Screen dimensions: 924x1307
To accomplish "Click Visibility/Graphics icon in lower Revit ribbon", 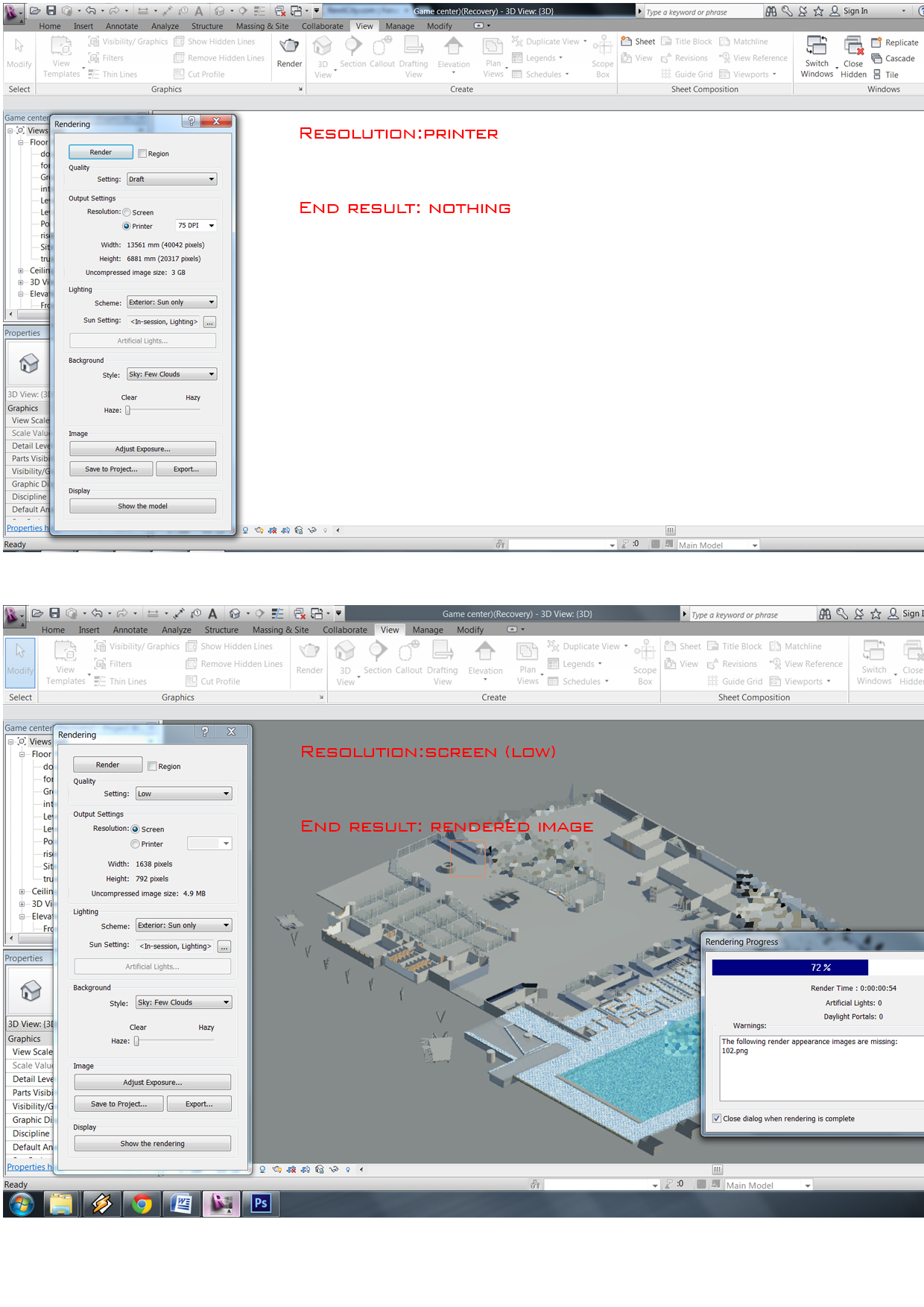I will click(100, 646).
